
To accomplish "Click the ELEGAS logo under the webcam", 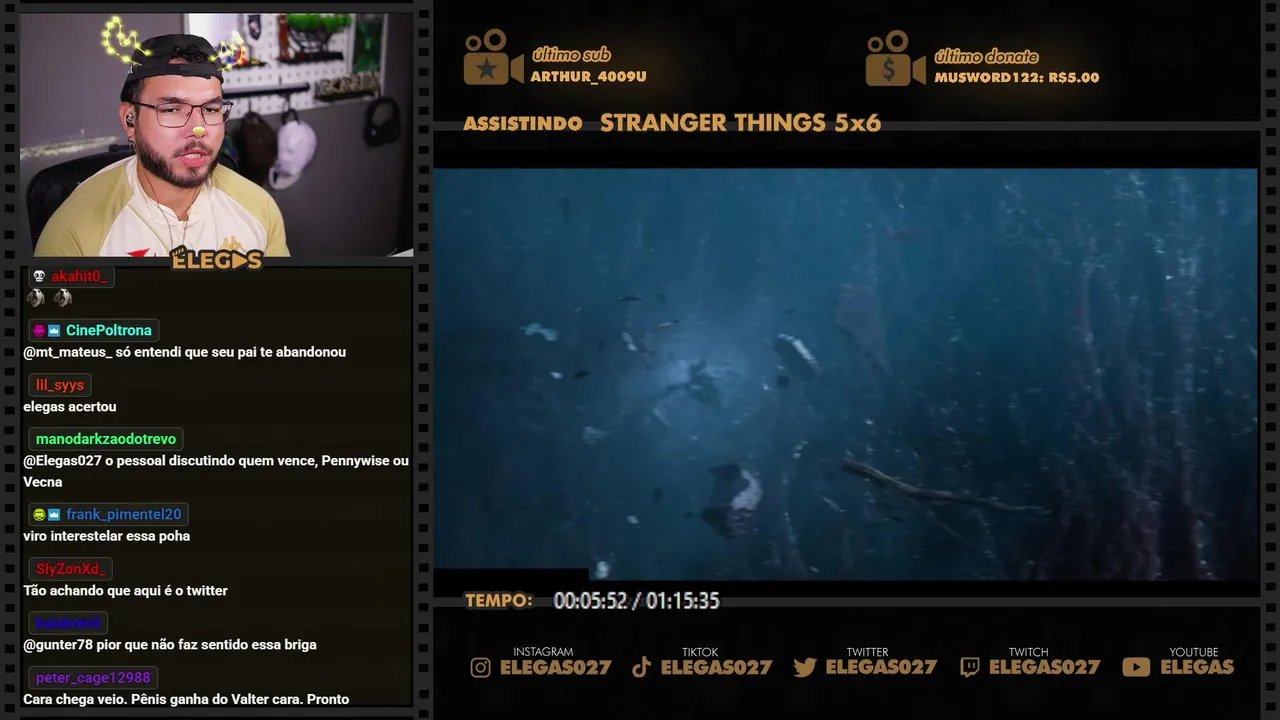I will pyautogui.click(x=216, y=259).
